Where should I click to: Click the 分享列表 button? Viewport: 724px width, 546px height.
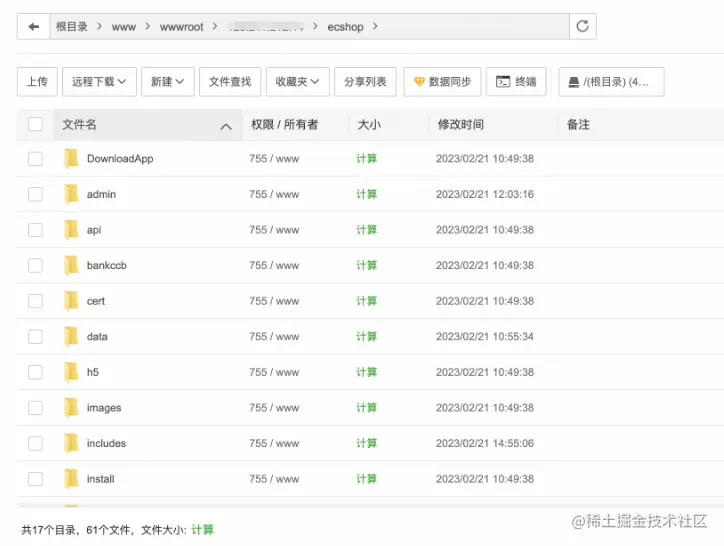[x=365, y=82]
